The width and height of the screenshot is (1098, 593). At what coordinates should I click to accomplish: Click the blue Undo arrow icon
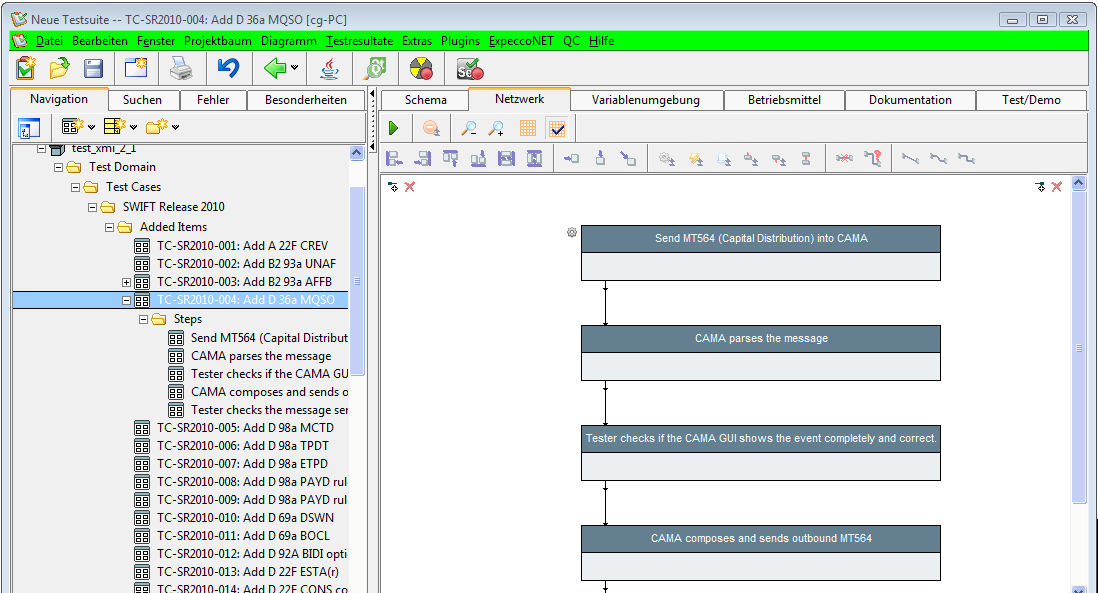click(228, 68)
